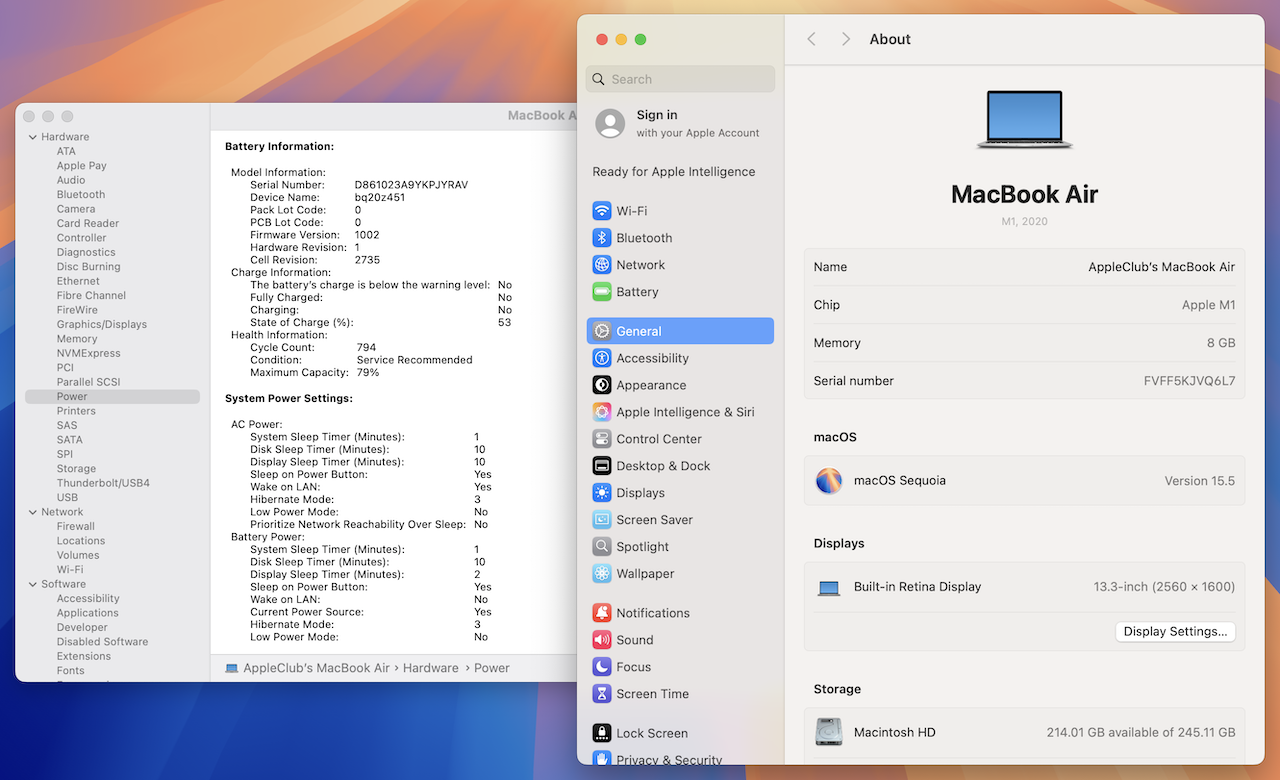Select Firewall under Network in System Information
Viewport: 1280px width, 780px height.
point(76,526)
